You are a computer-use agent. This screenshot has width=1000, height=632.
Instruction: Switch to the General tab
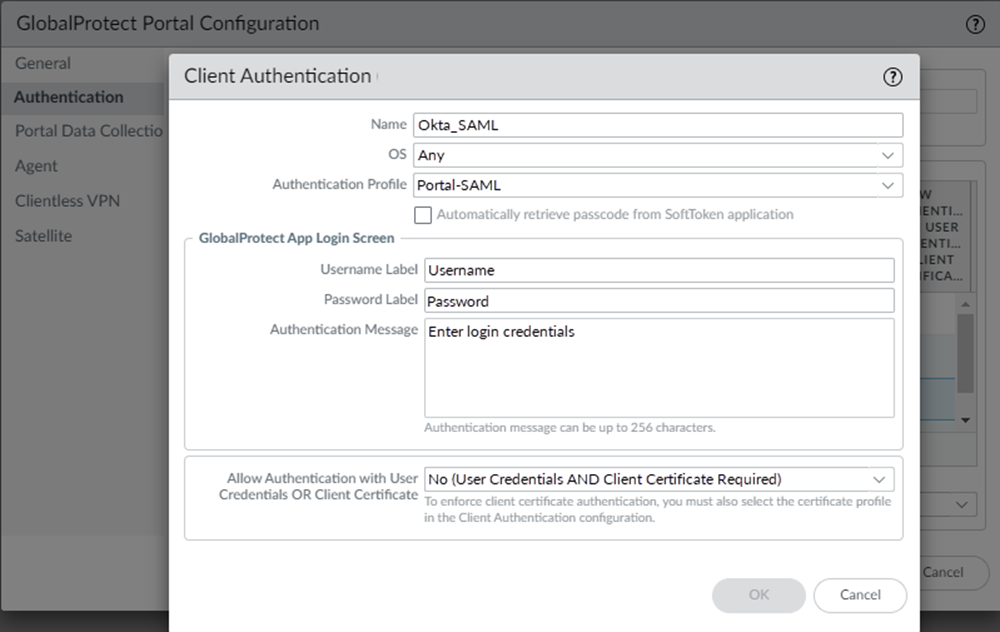[43, 63]
